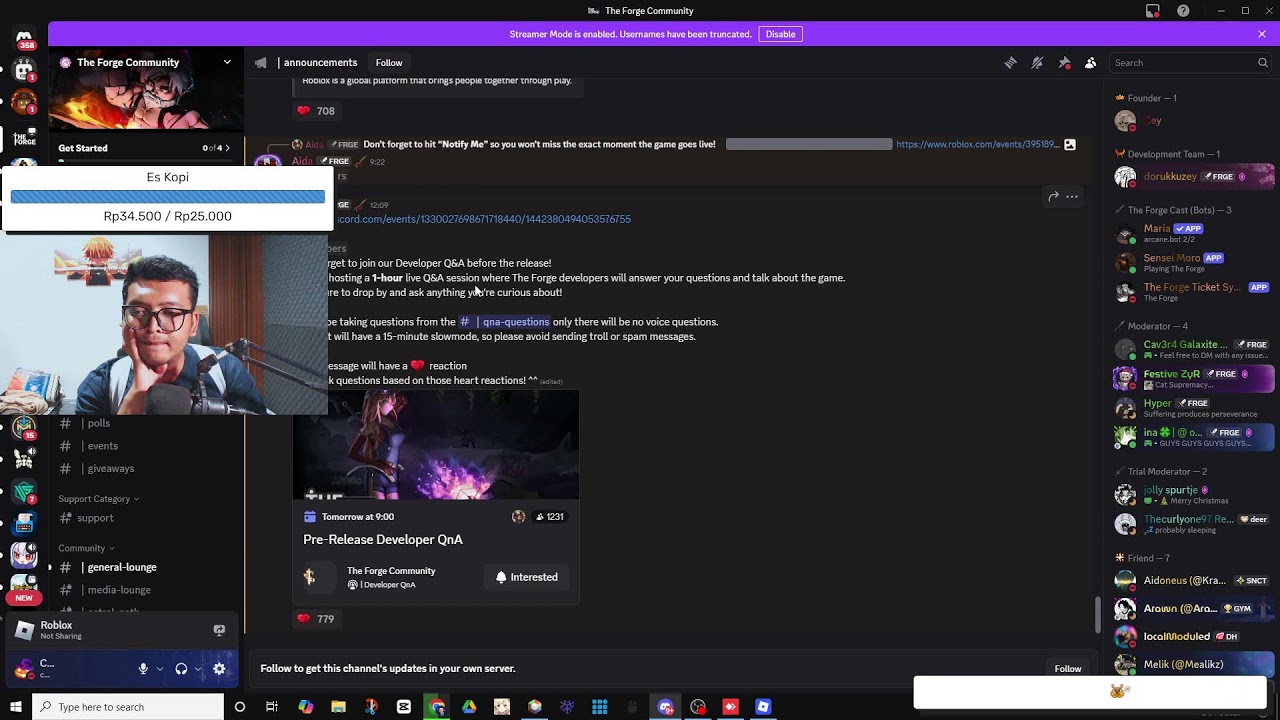This screenshot has height=720, width=1280.
Task: Open localModuled member entry
Action: point(1194,636)
